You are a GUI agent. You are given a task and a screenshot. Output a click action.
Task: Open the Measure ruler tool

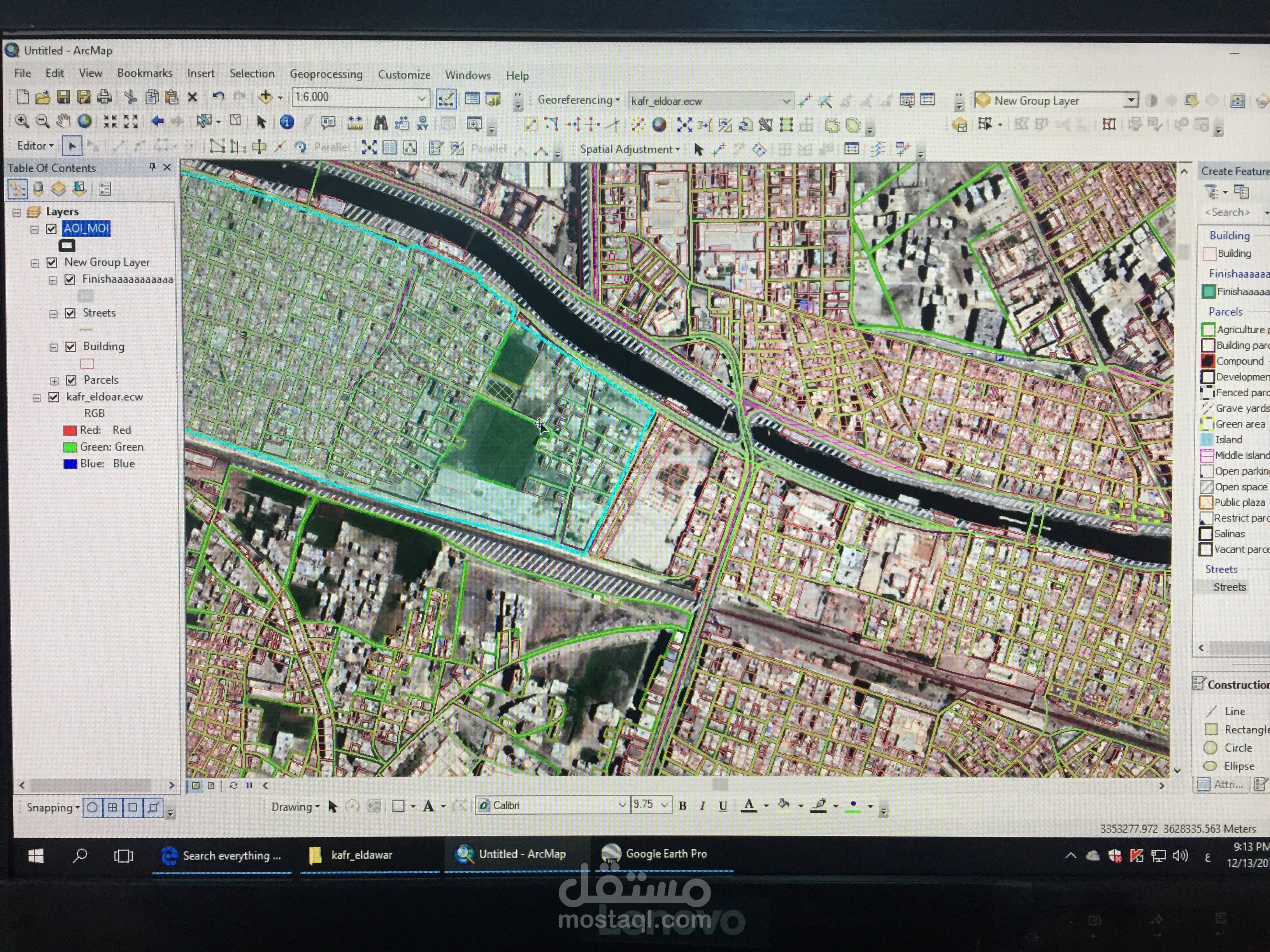tap(355, 122)
